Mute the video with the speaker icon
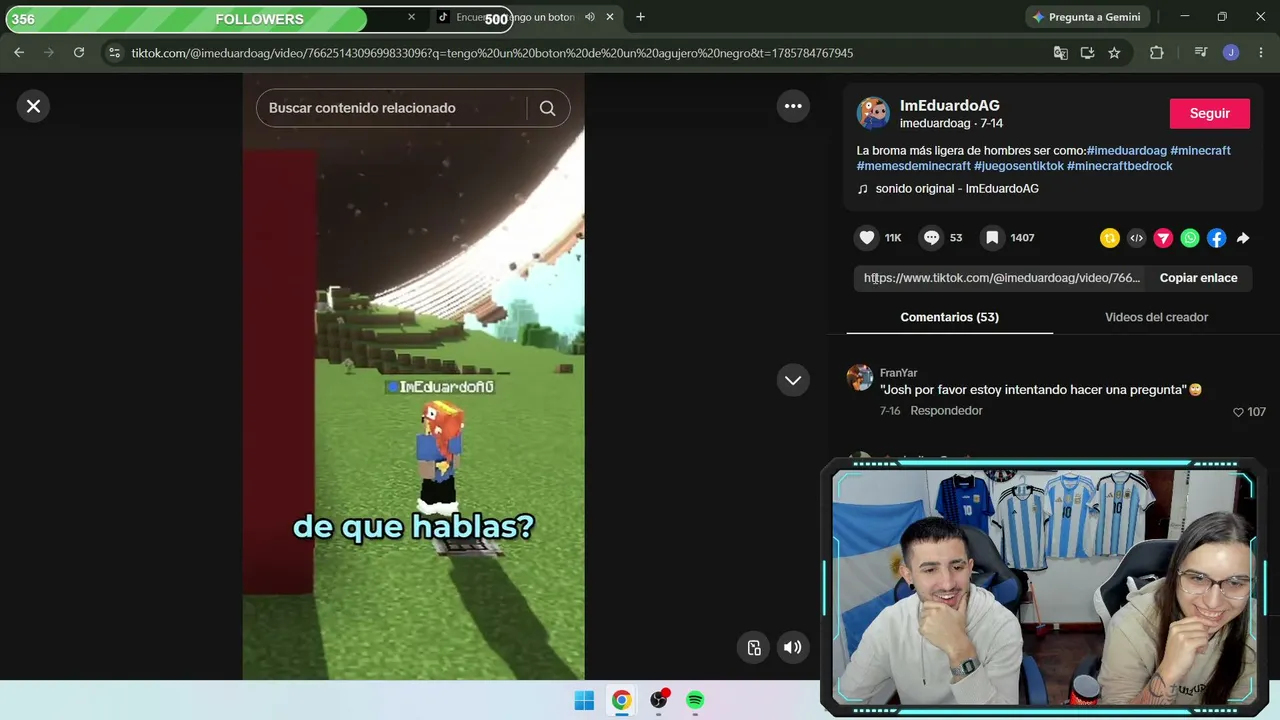 tap(792, 647)
